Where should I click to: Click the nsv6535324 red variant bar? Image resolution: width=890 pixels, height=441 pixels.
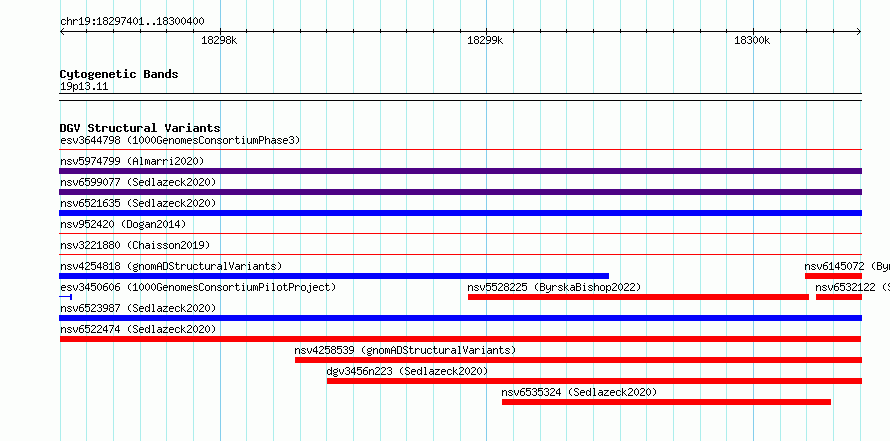[666, 402]
